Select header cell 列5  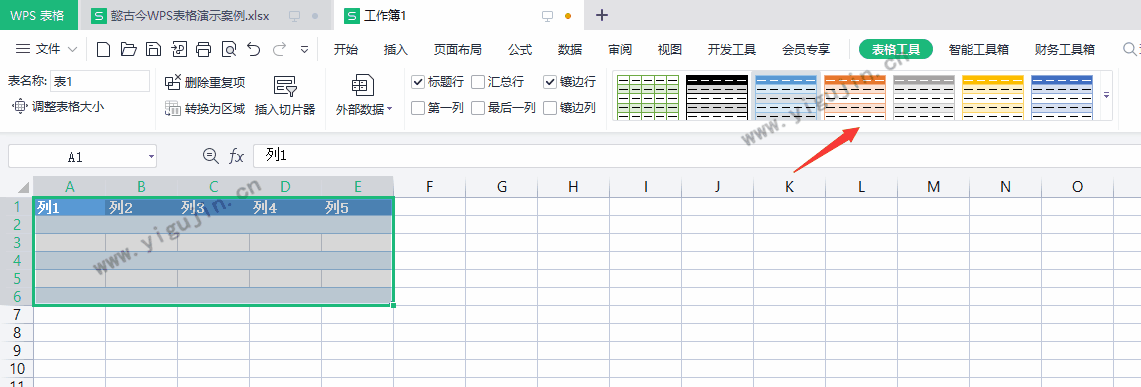357,207
